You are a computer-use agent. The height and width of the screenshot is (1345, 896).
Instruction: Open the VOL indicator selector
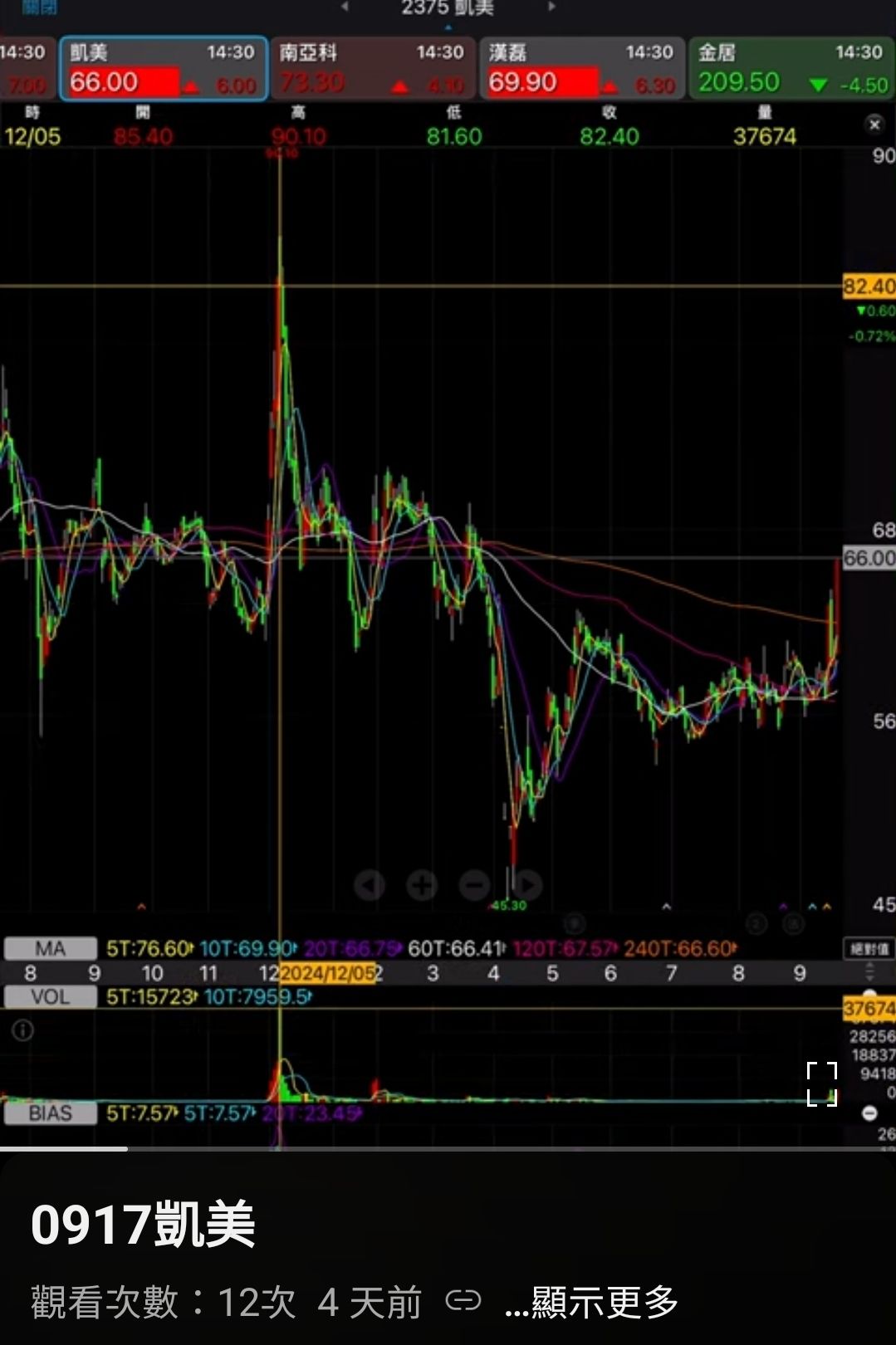pyautogui.click(x=50, y=997)
